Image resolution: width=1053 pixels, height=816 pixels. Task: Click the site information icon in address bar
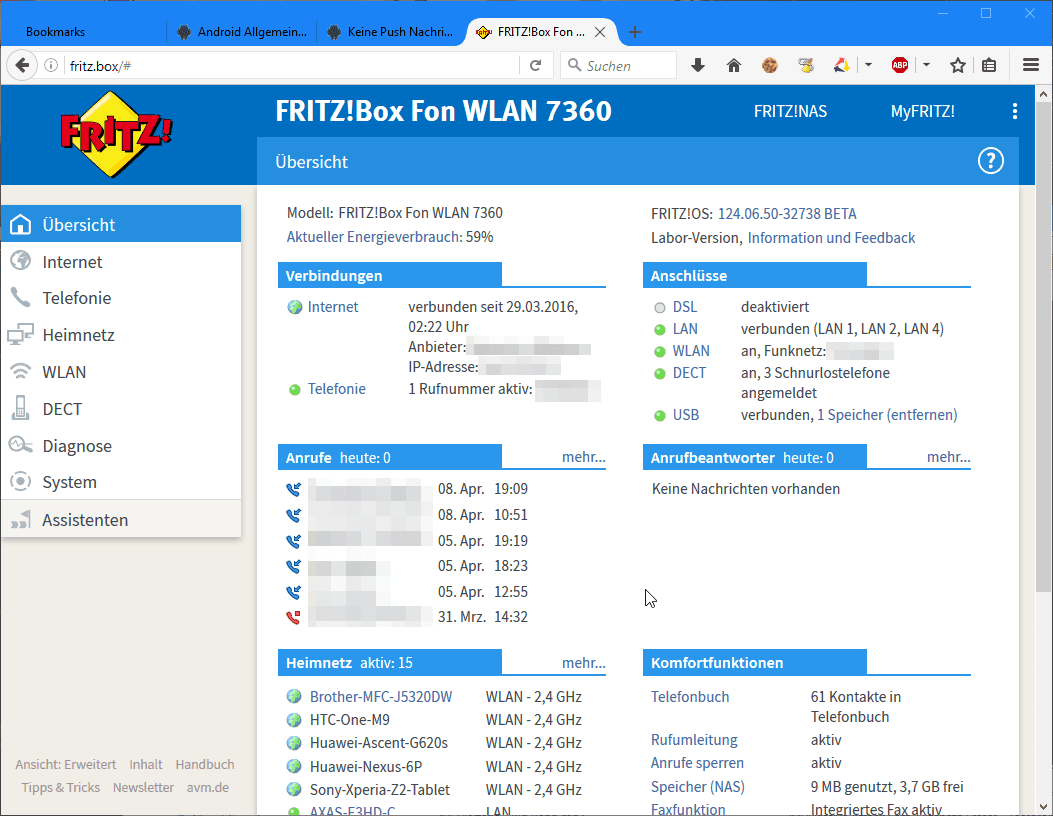(51, 65)
